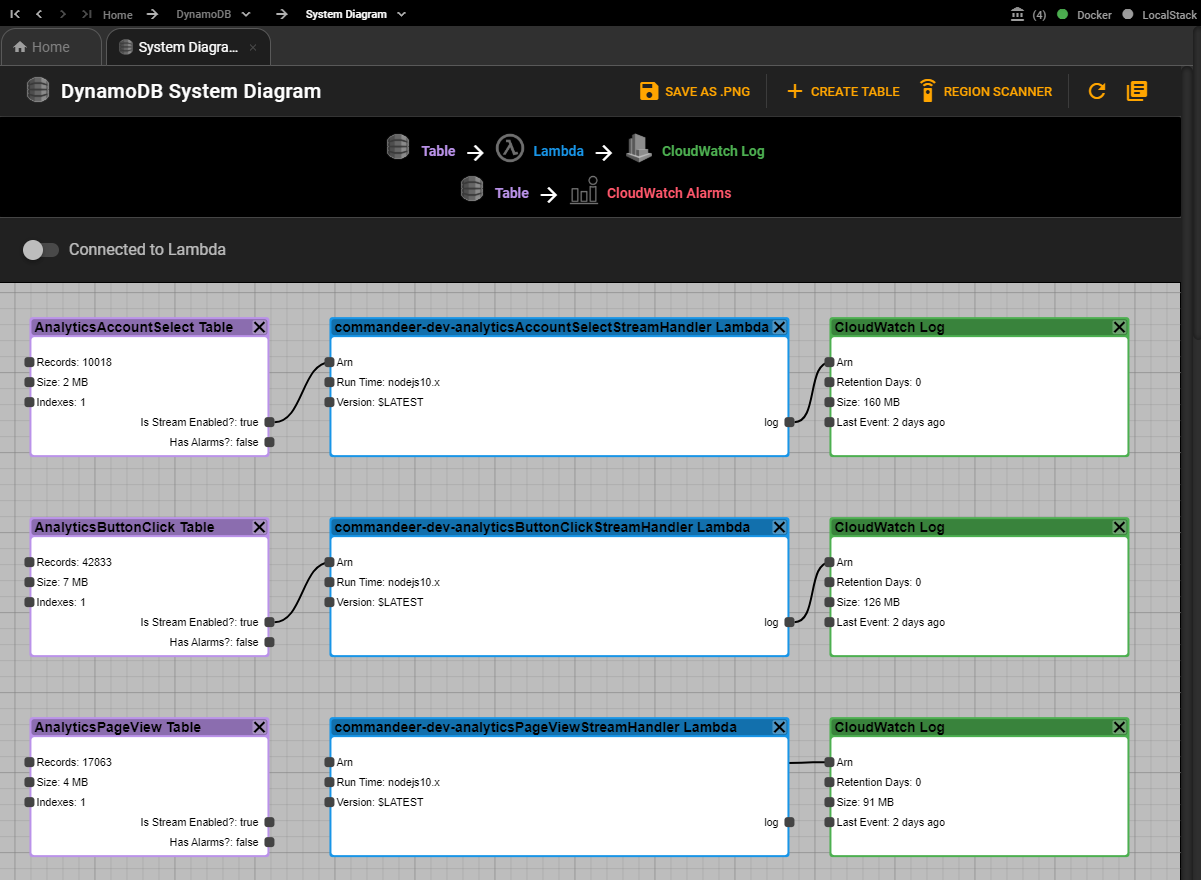Open the accounts bank icon

(1018, 14)
